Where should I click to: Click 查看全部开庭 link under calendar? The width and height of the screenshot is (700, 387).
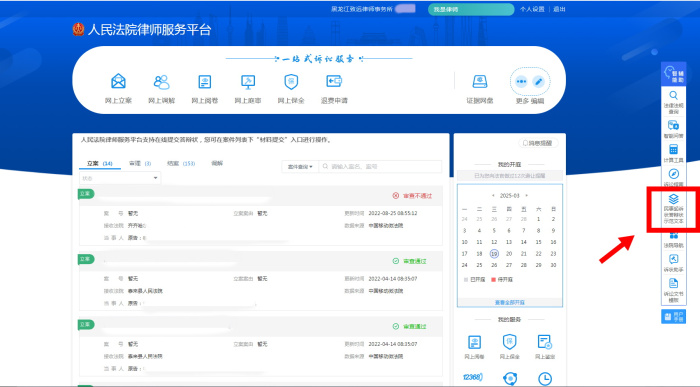[x=510, y=303]
